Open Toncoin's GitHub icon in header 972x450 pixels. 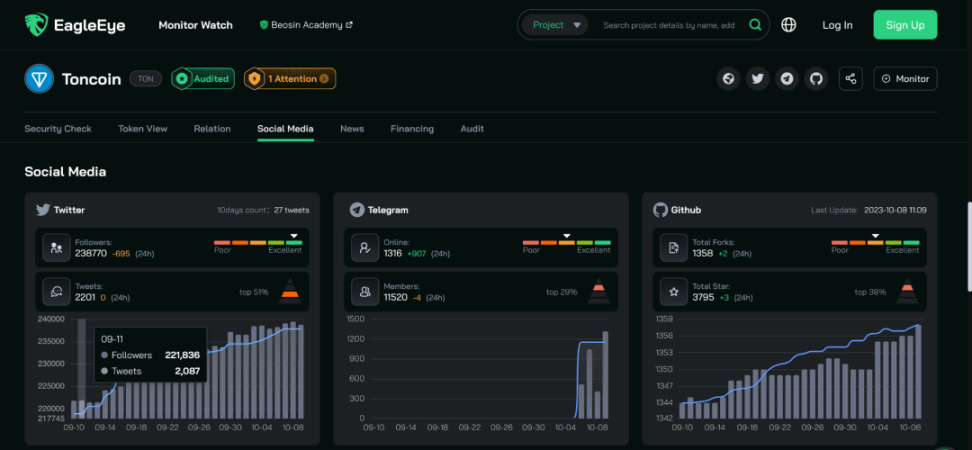coord(817,79)
